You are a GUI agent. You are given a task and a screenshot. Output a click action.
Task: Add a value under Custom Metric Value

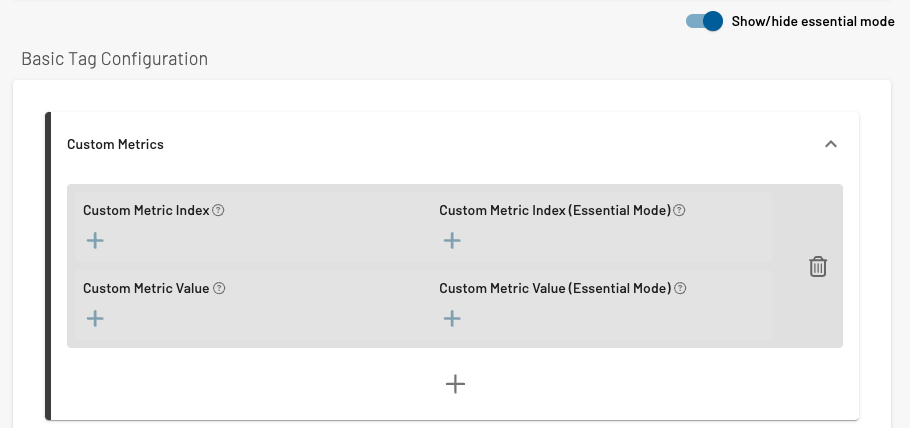(x=95, y=318)
